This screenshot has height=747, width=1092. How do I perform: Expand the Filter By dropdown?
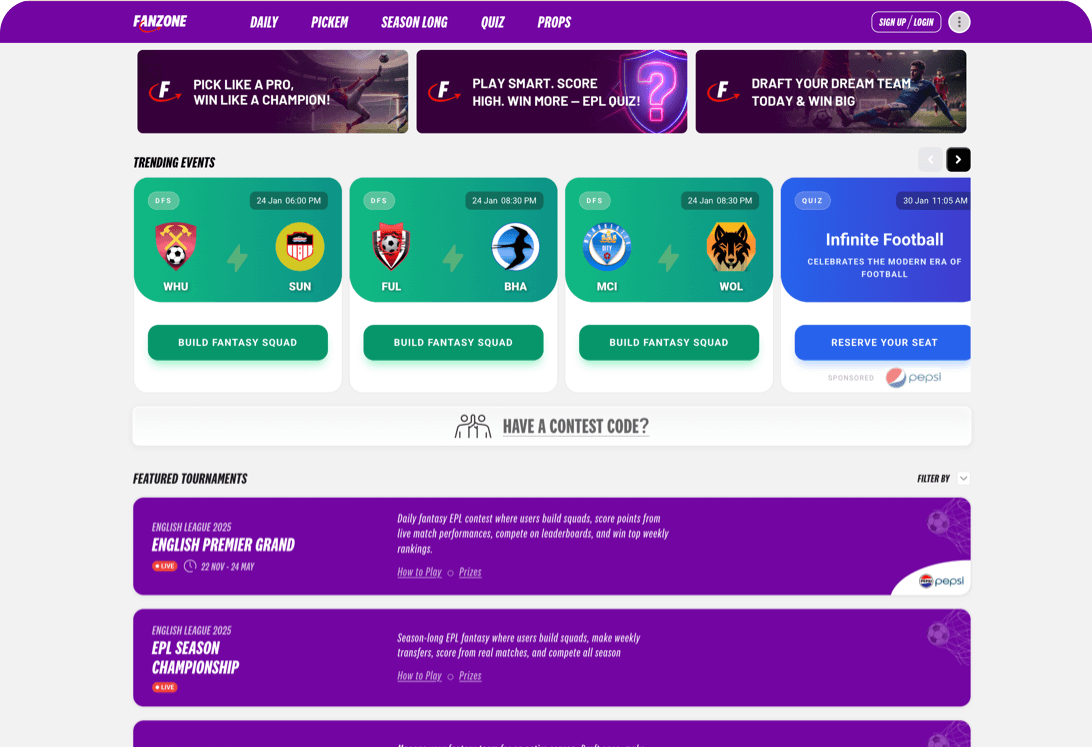pyautogui.click(x=963, y=478)
